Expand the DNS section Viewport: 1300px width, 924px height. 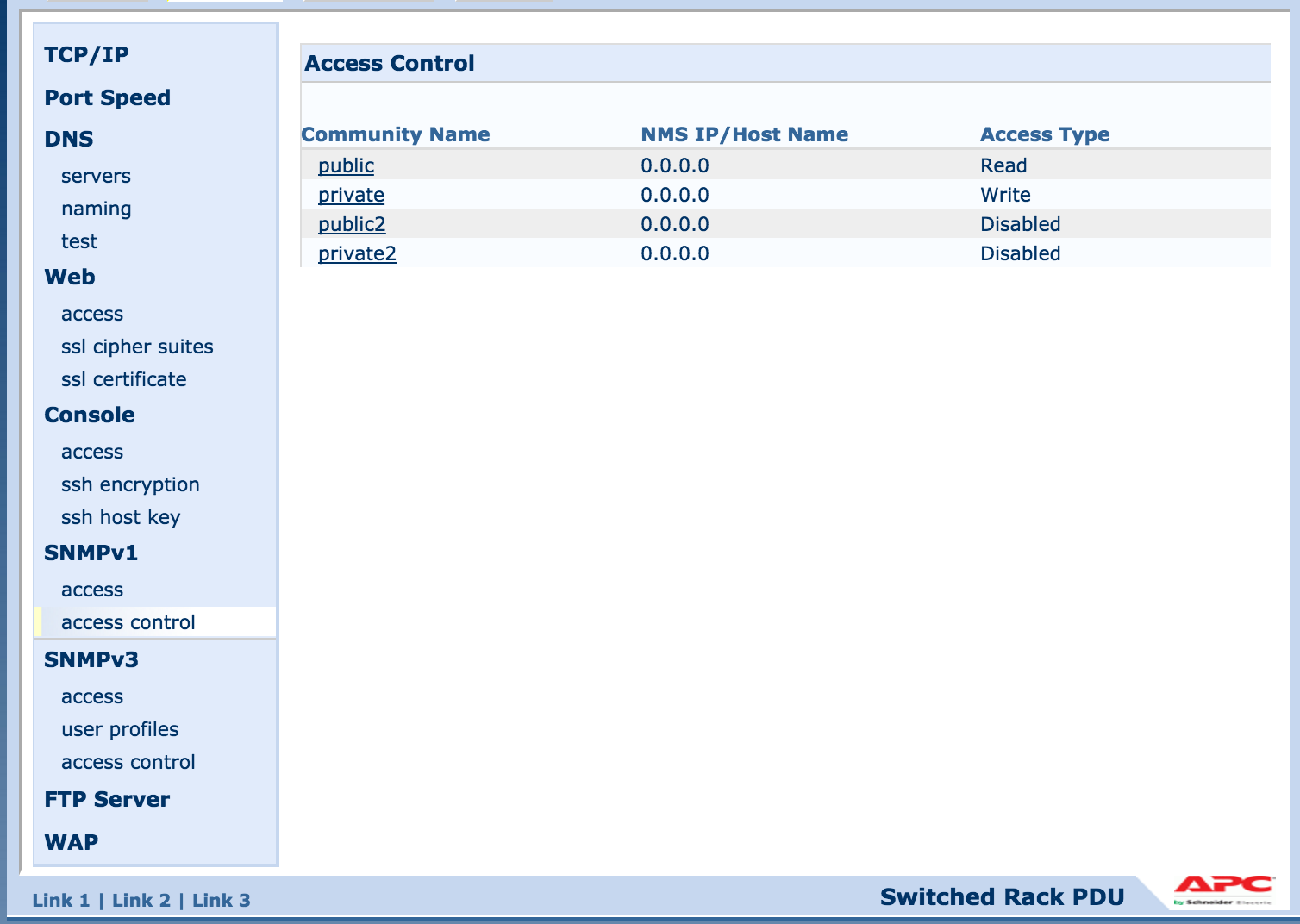(69, 138)
